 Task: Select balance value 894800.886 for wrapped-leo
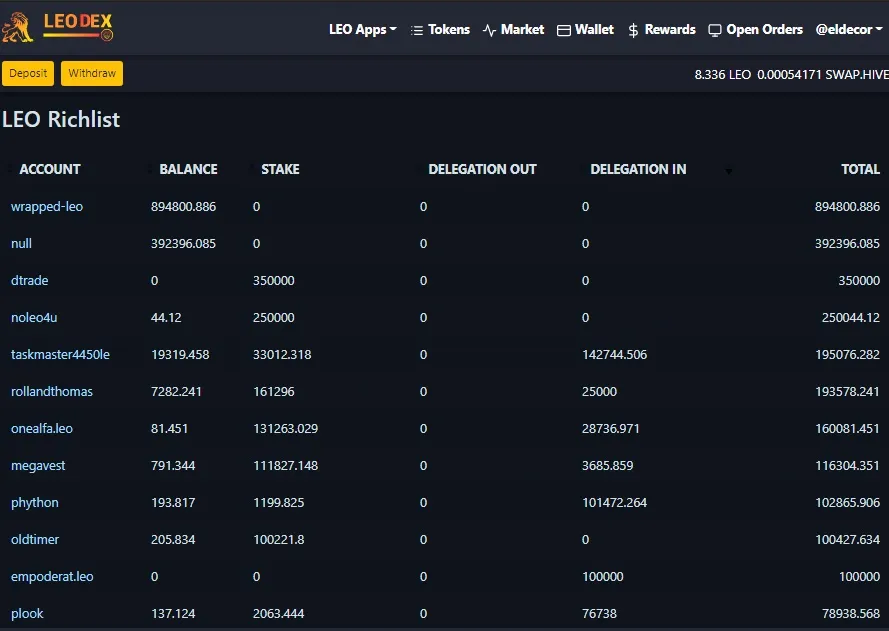(183, 206)
